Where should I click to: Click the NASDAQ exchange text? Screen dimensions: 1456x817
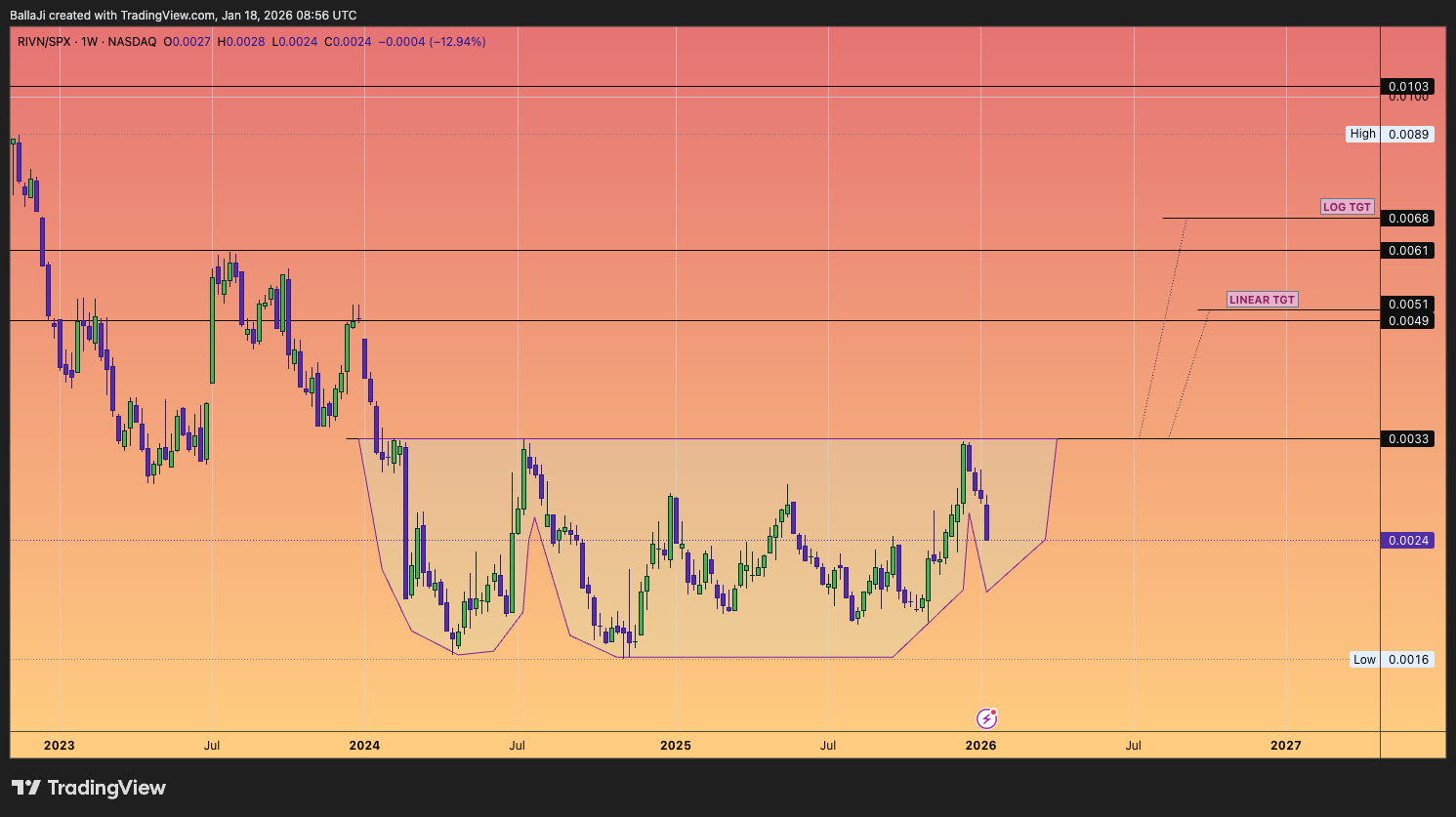click(x=132, y=42)
